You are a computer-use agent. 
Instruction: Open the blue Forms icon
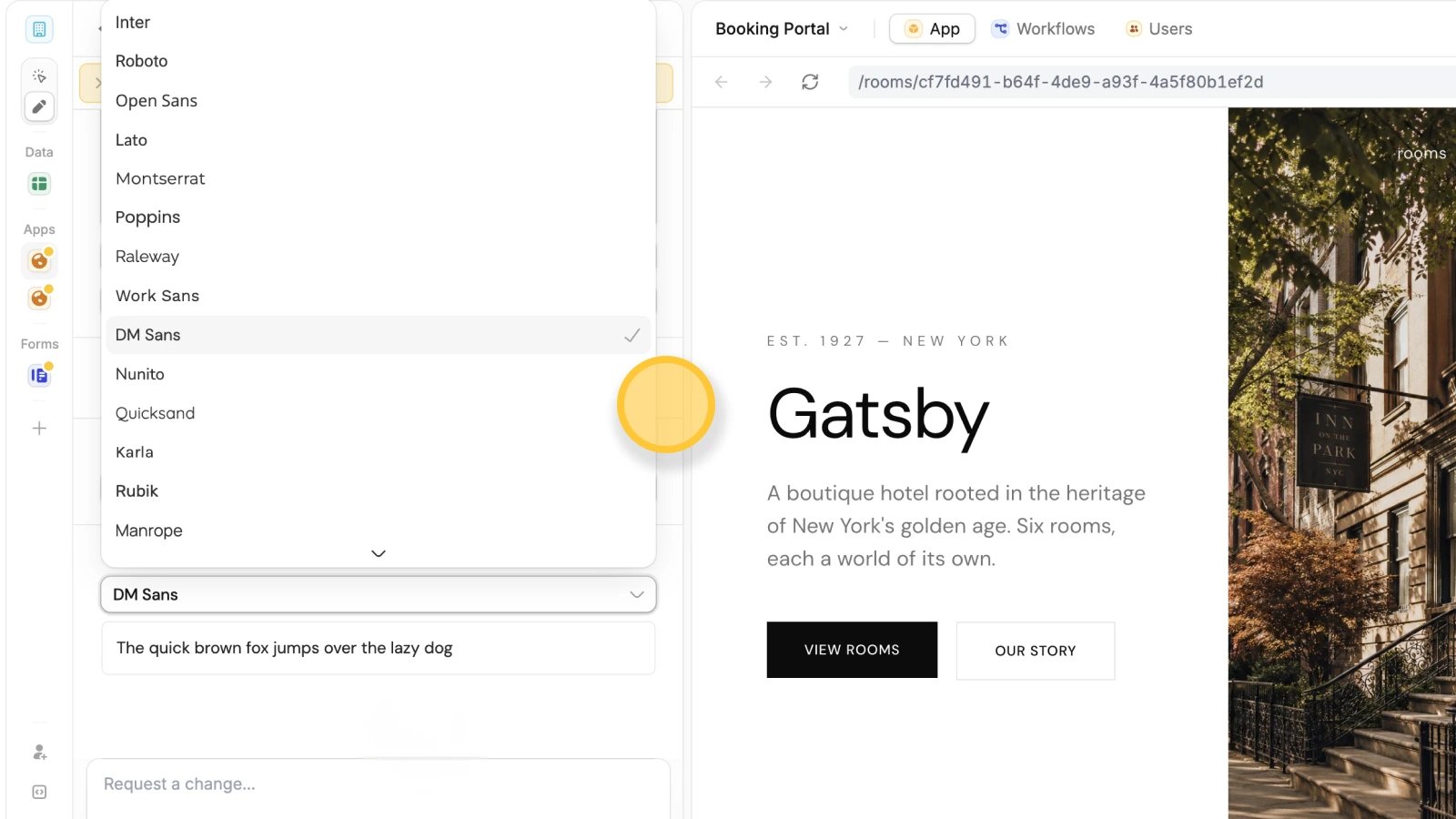[39, 375]
